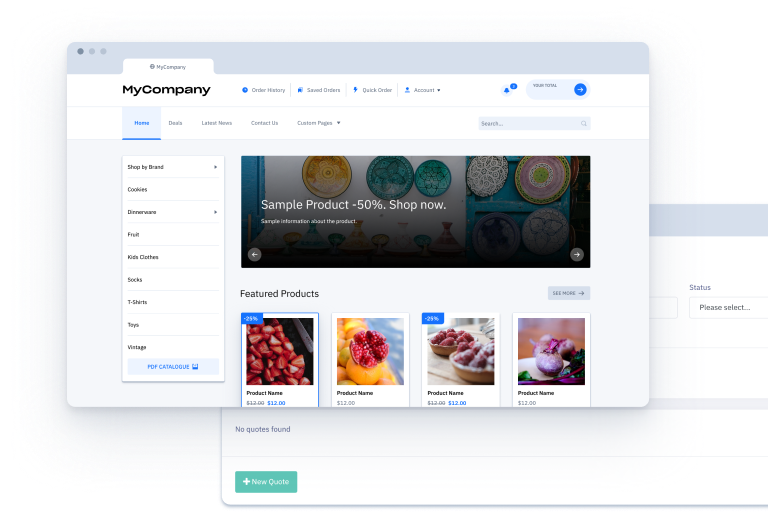Switch to the Deals tab
The height and width of the screenshot is (512, 768).
point(175,123)
